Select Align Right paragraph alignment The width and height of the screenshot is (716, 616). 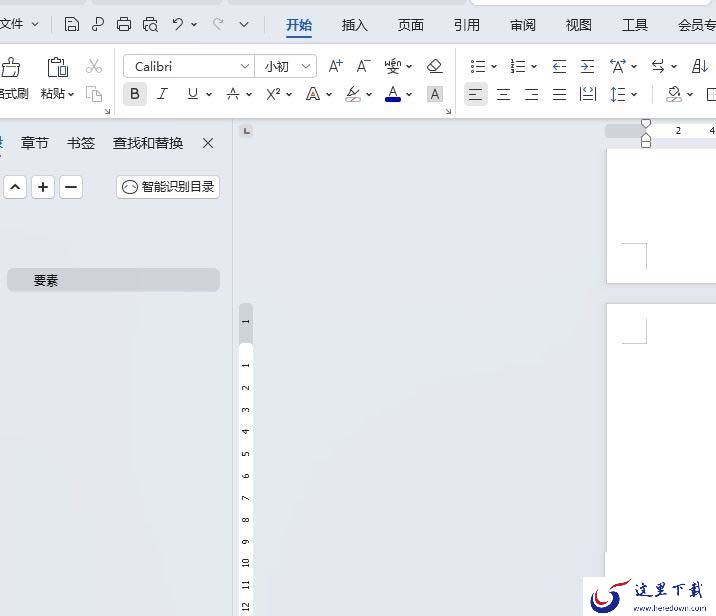532,95
